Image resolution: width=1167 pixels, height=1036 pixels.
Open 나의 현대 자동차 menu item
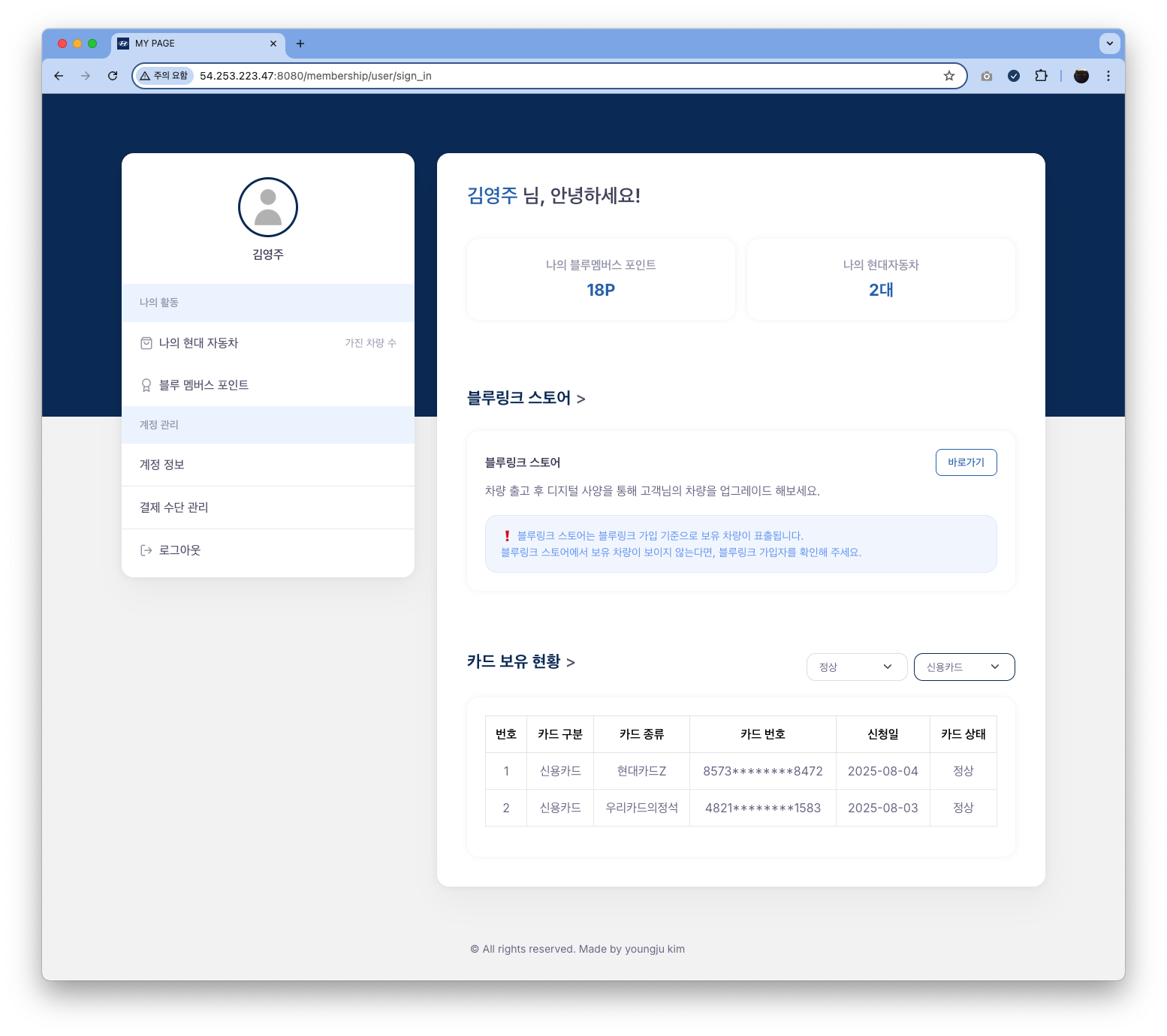click(268, 343)
